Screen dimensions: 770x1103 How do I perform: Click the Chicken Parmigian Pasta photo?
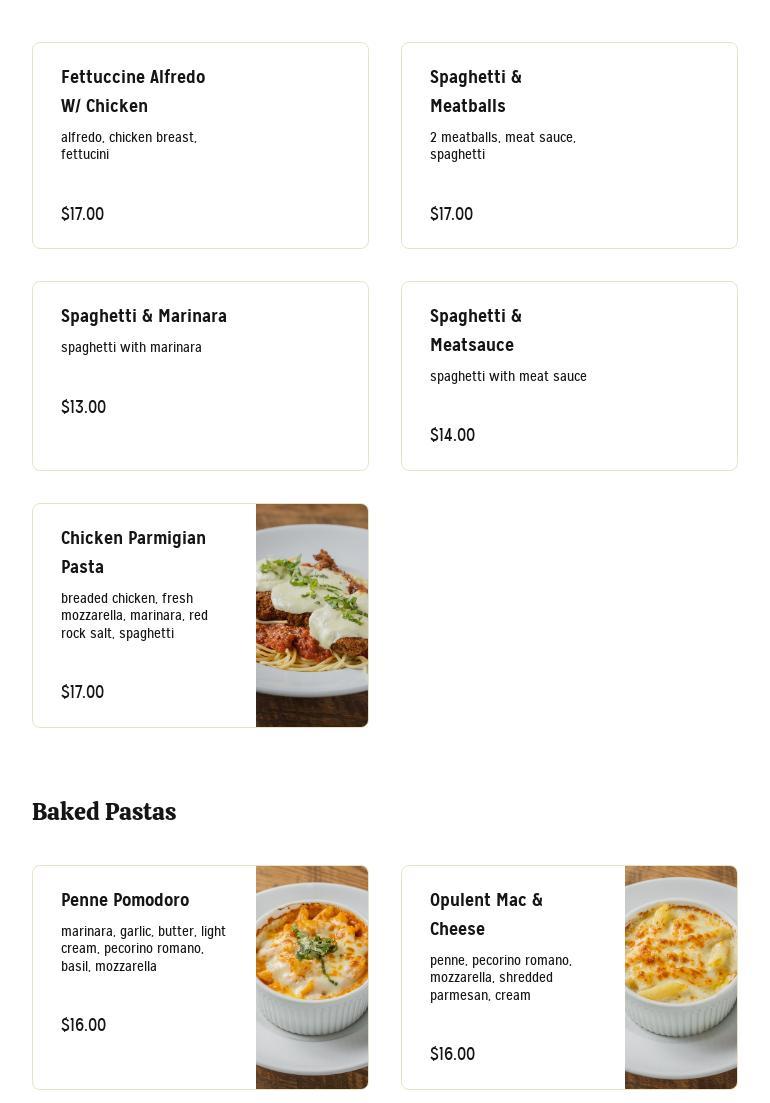coord(312,615)
